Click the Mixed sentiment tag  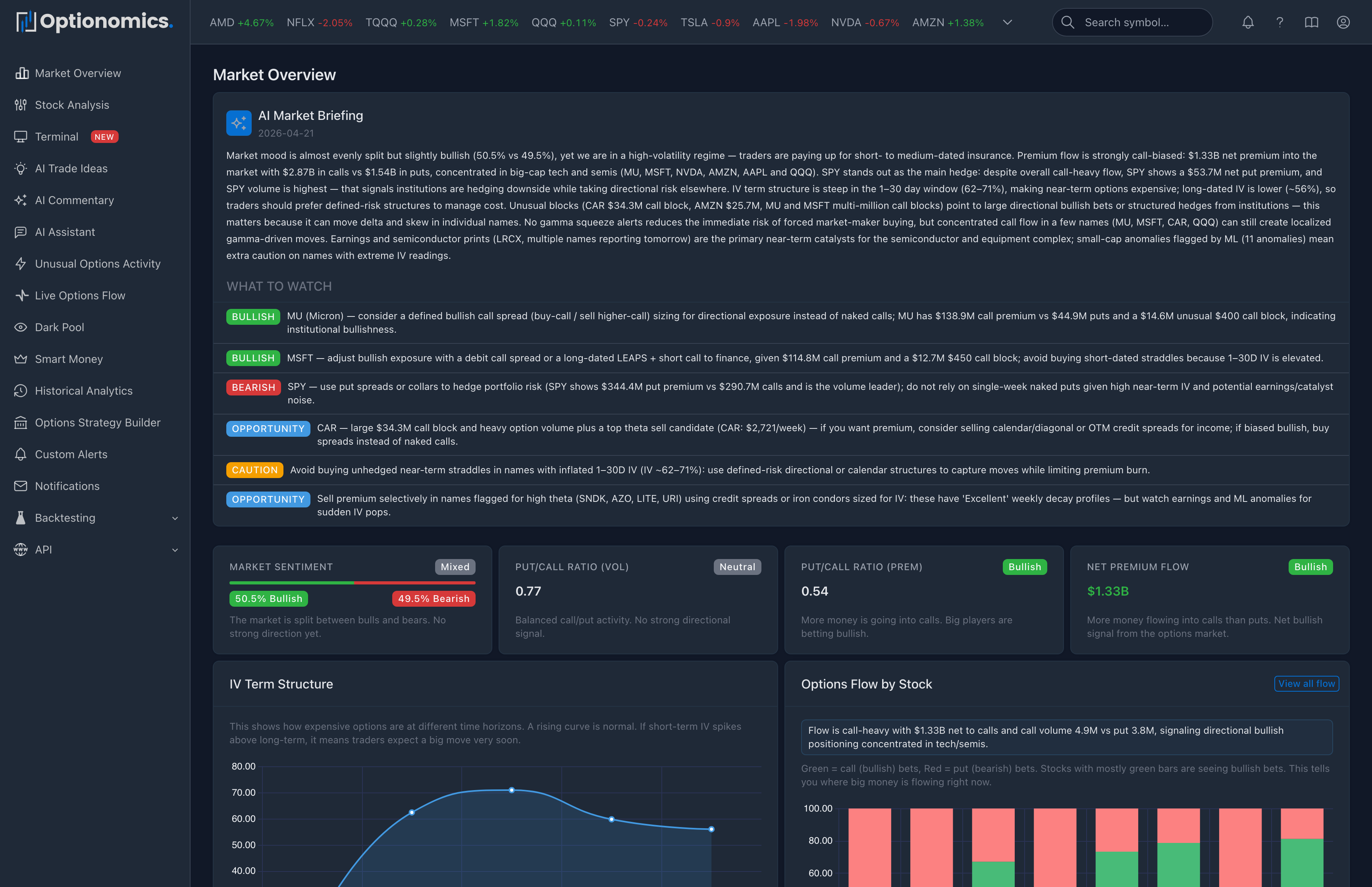click(455, 567)
